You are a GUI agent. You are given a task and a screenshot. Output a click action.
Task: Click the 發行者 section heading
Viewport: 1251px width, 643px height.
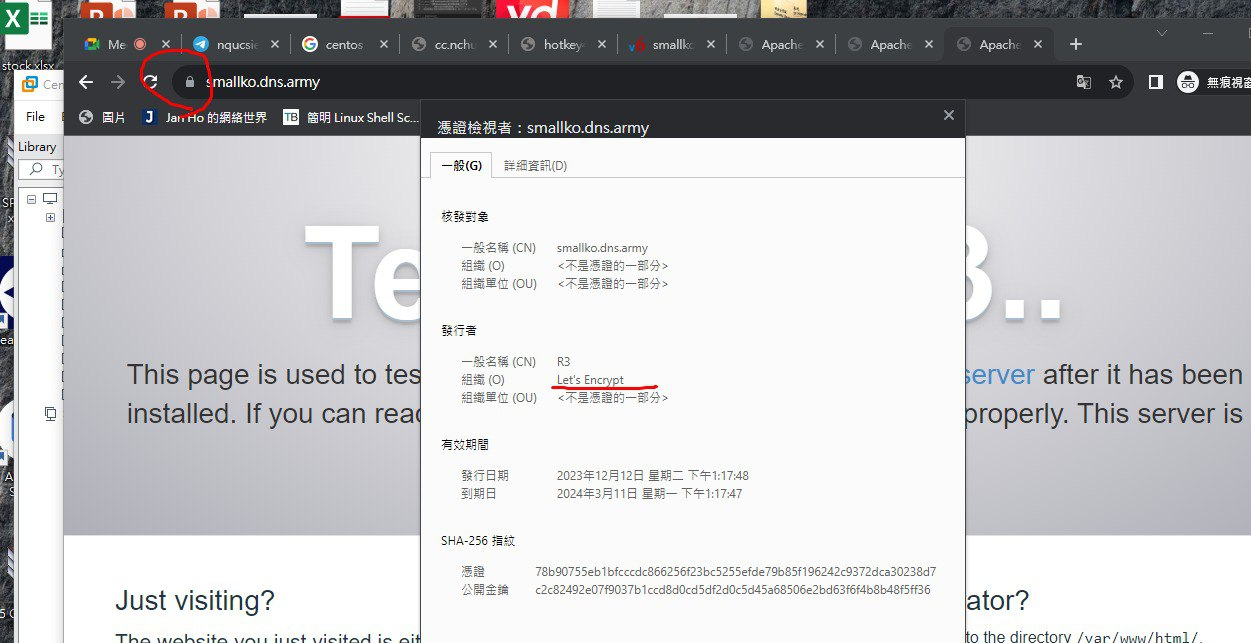459,330
